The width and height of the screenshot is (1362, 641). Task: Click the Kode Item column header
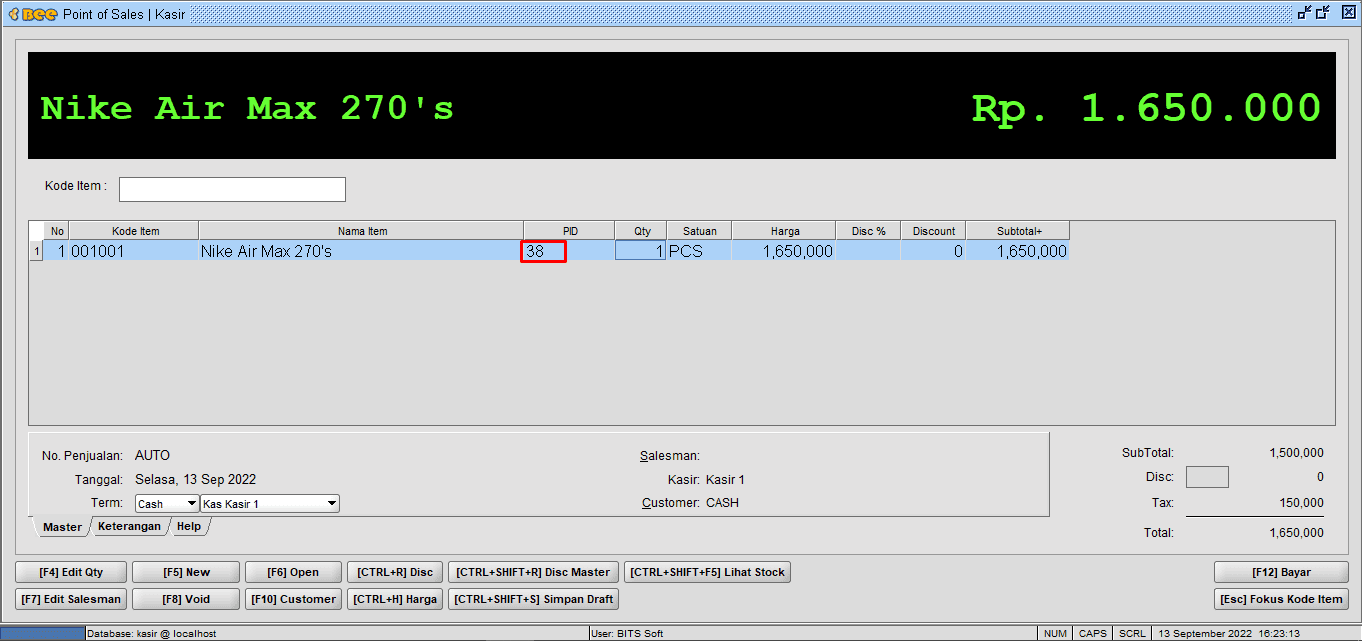pyautogui.click(x=134, y=231)
